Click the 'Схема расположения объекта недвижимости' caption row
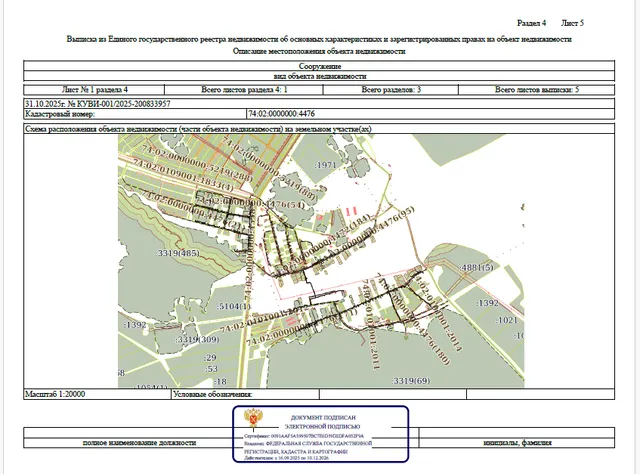Screen dimensions: 640x474 point(319,129)
